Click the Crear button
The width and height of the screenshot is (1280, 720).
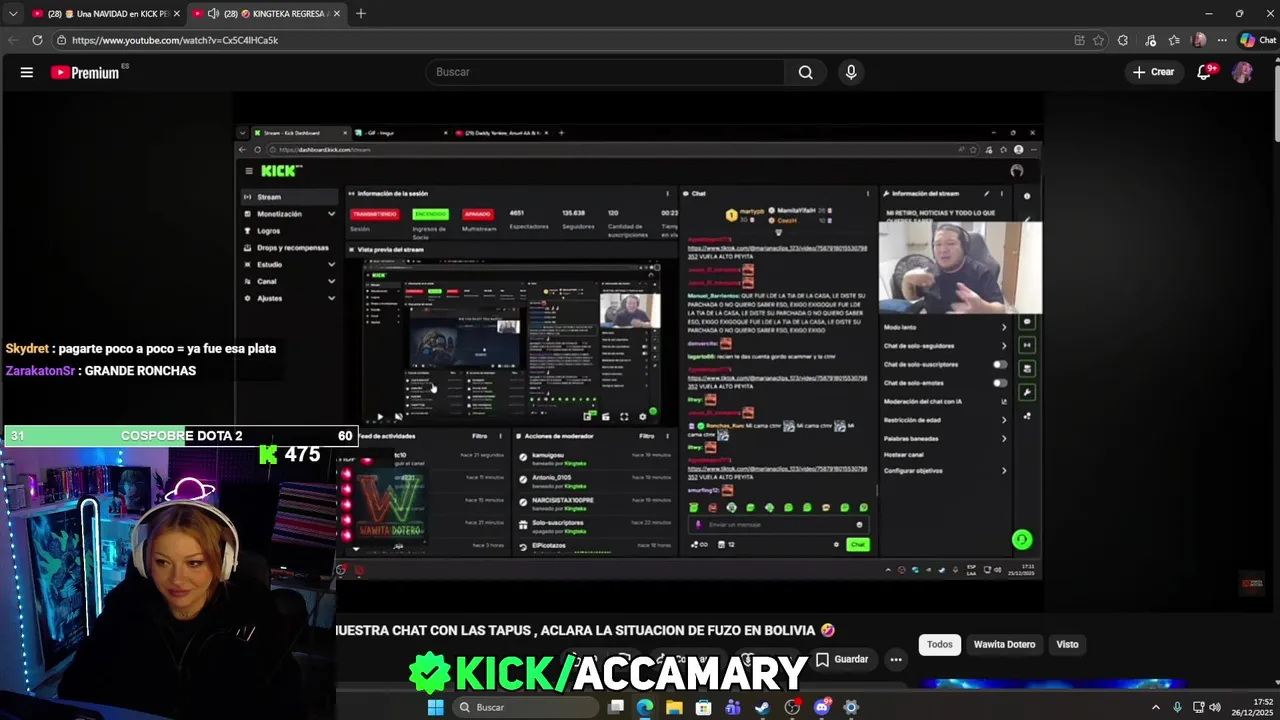[x=1153, y=72]
